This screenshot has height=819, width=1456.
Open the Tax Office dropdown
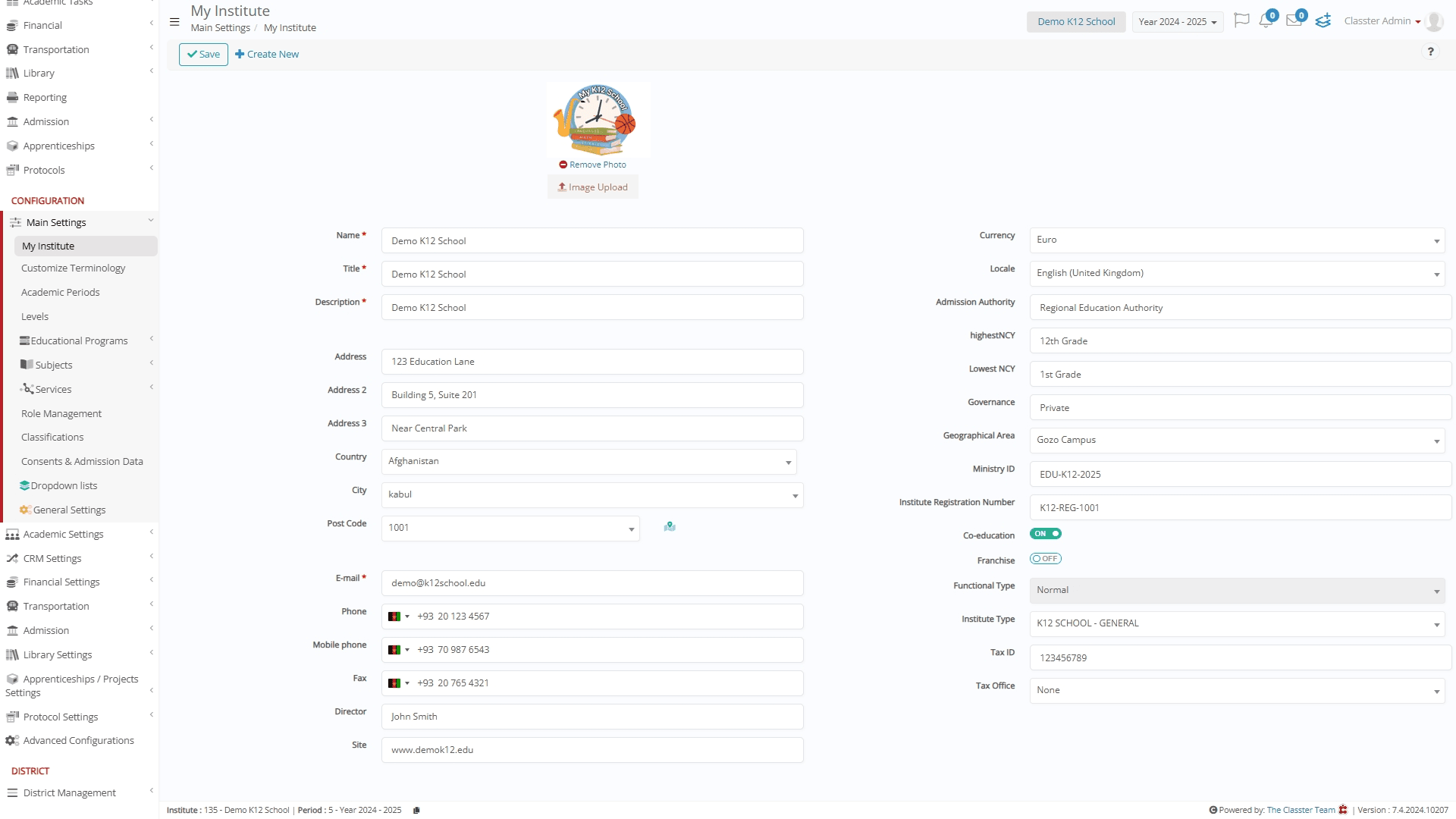[1237, 691]
